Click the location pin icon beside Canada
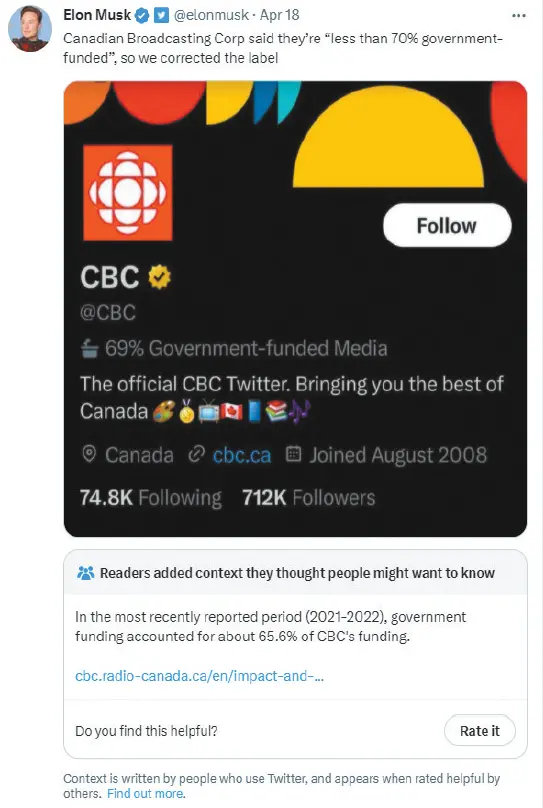543x808 pixels. (89, 454)
